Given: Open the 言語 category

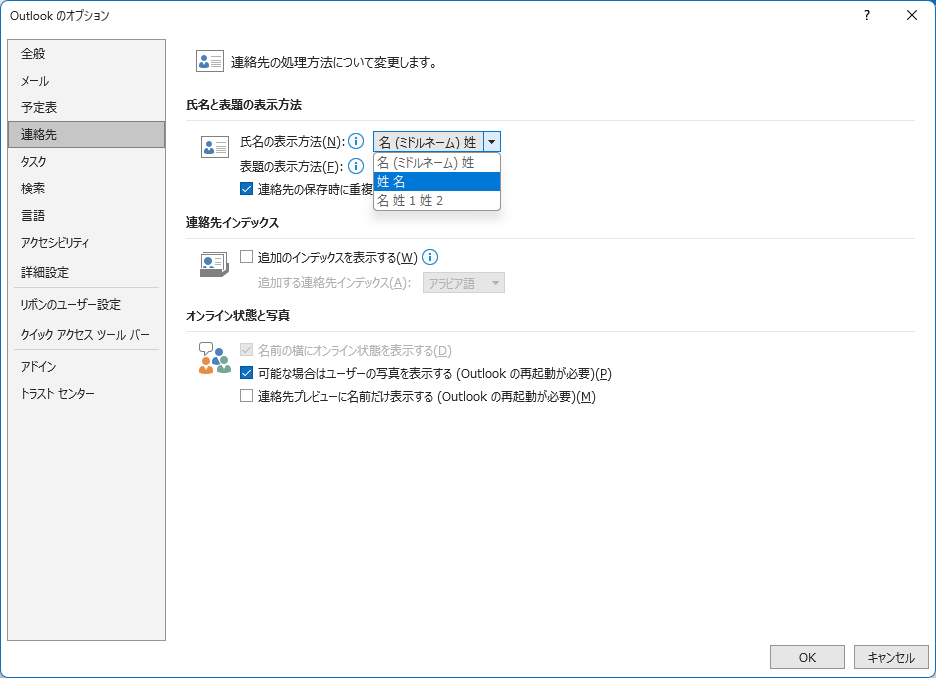Looking at the screenshot, I should 87,215.
